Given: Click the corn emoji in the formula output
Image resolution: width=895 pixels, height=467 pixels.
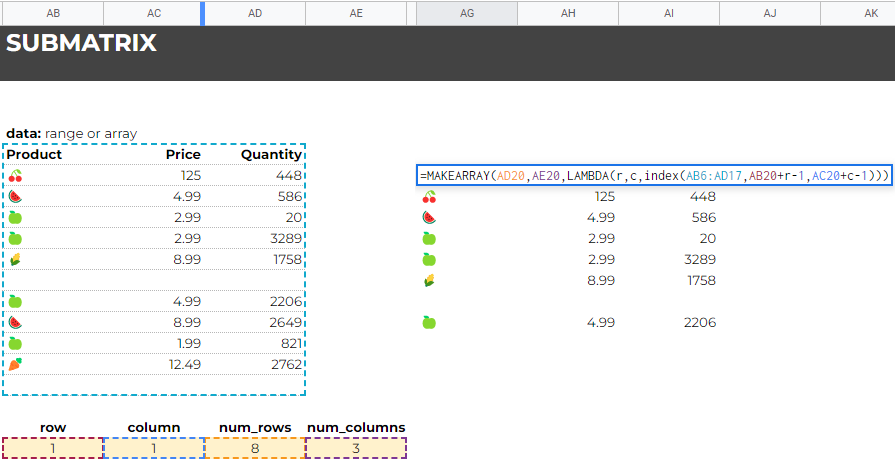Looking at the screenshot, I should point(429,280).
